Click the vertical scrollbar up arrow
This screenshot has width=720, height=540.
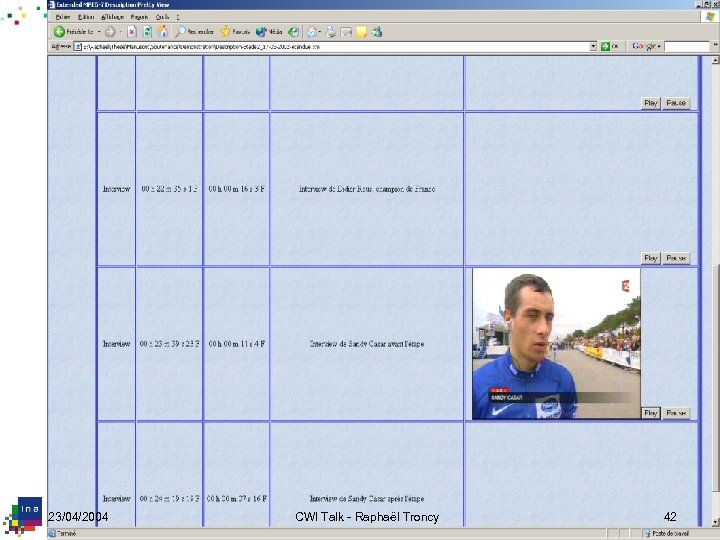click(715, 60)
